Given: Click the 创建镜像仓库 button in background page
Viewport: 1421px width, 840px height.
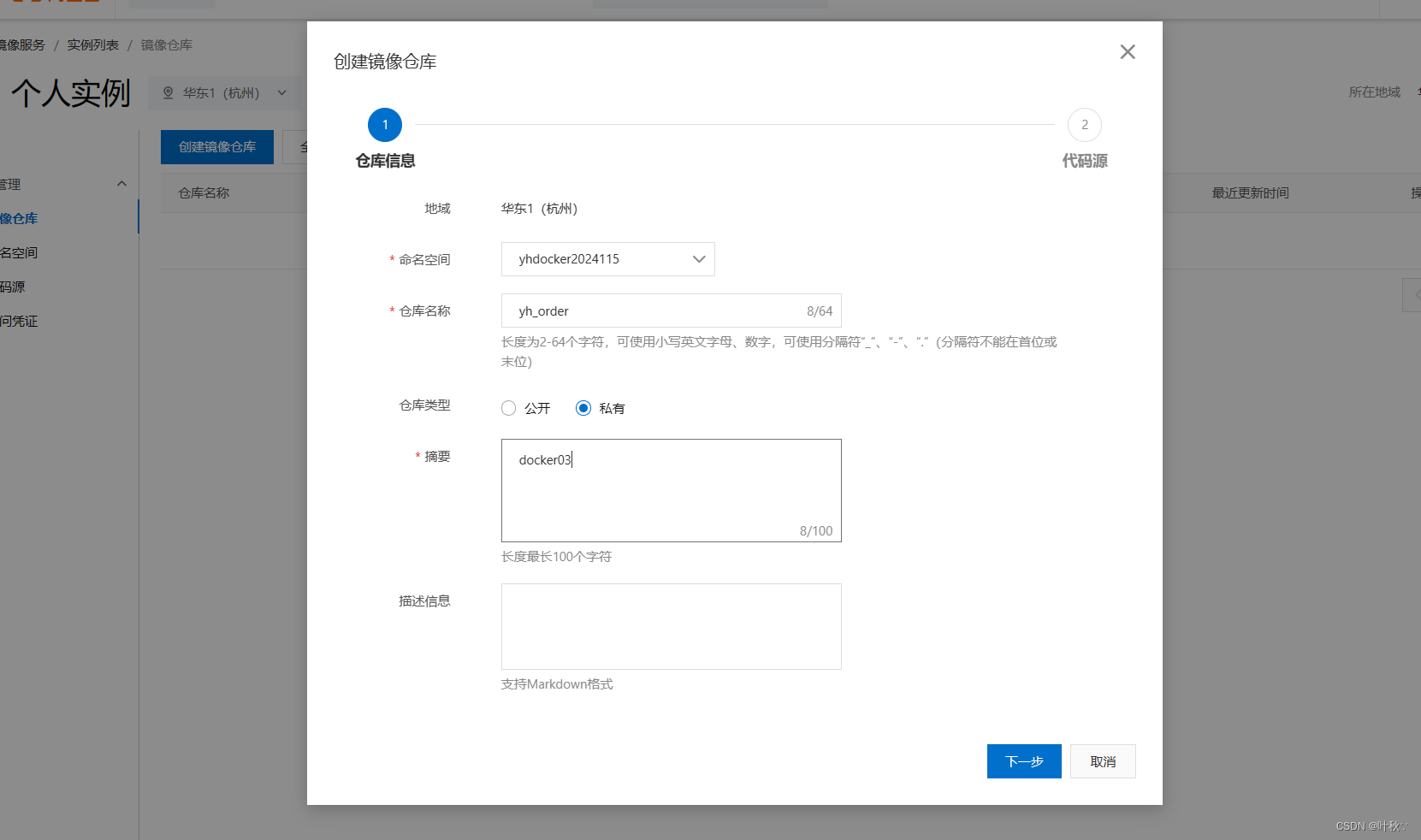Looking at the screenshot, I should [217, 147].
